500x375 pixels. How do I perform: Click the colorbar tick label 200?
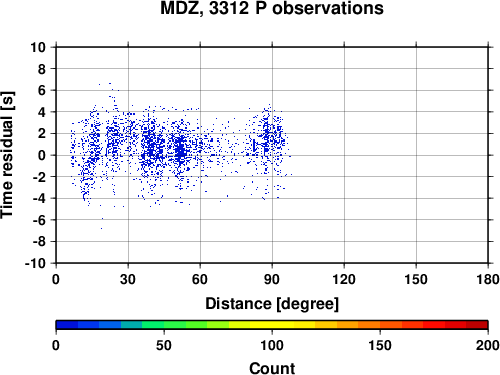tap(488, 345)
